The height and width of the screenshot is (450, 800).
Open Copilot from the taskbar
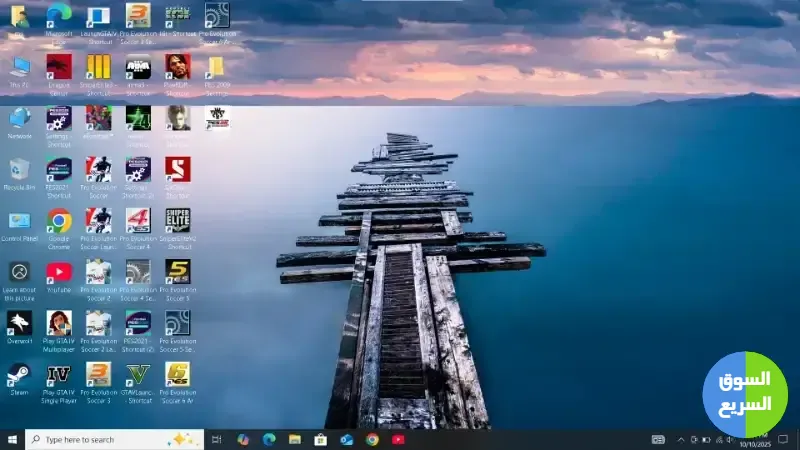243,439
